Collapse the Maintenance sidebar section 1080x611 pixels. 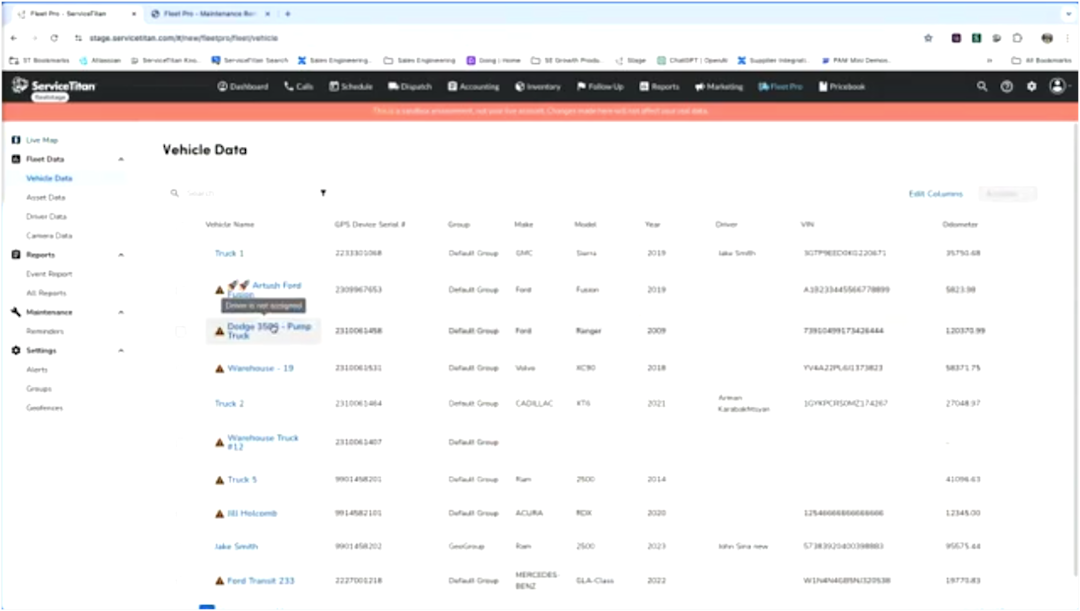(121, 312)
